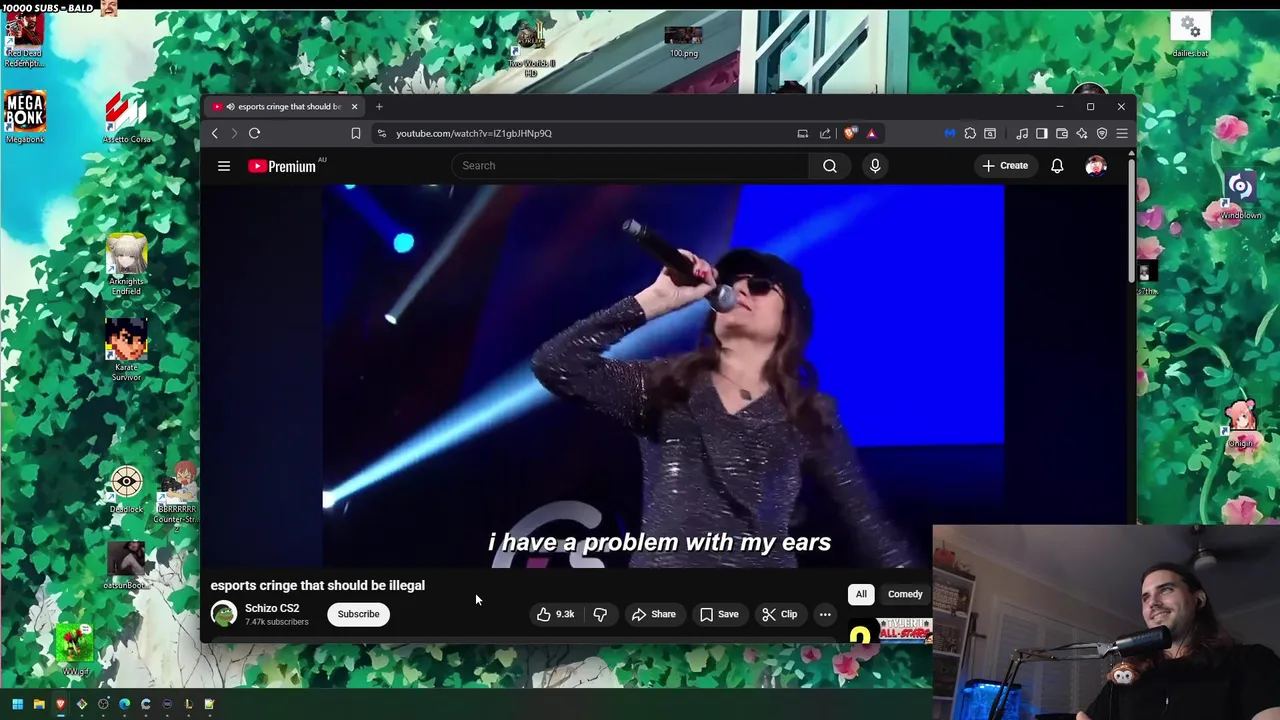Open the Leo AI sparkle icon
Image resolution: width=1280 pixels, height=720 pixels.
[1082, 133]
